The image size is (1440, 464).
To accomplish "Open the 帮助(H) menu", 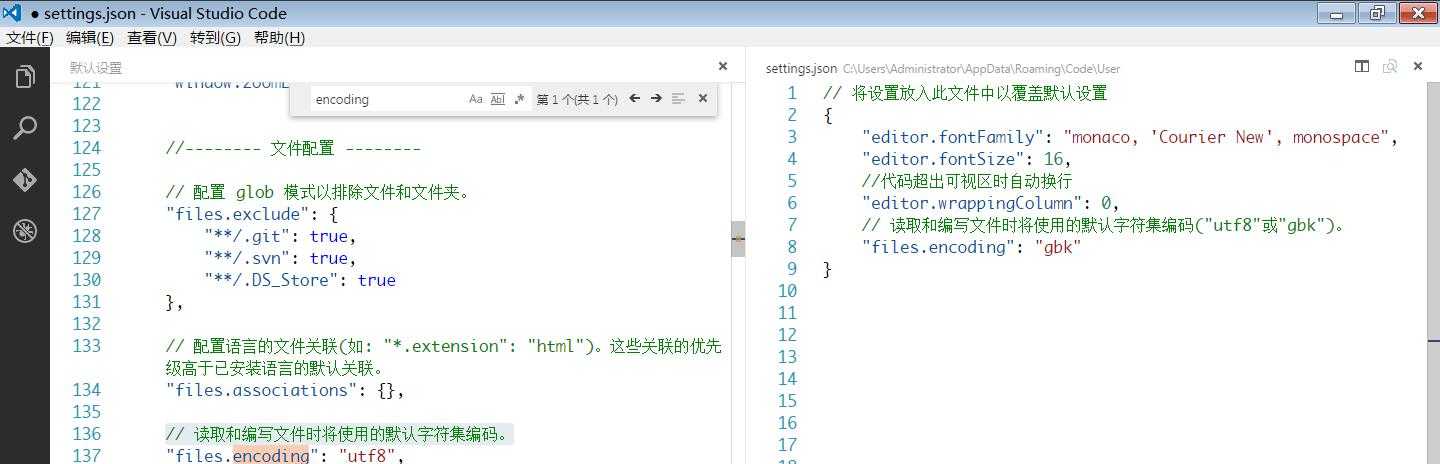I will tap(279, 38).
